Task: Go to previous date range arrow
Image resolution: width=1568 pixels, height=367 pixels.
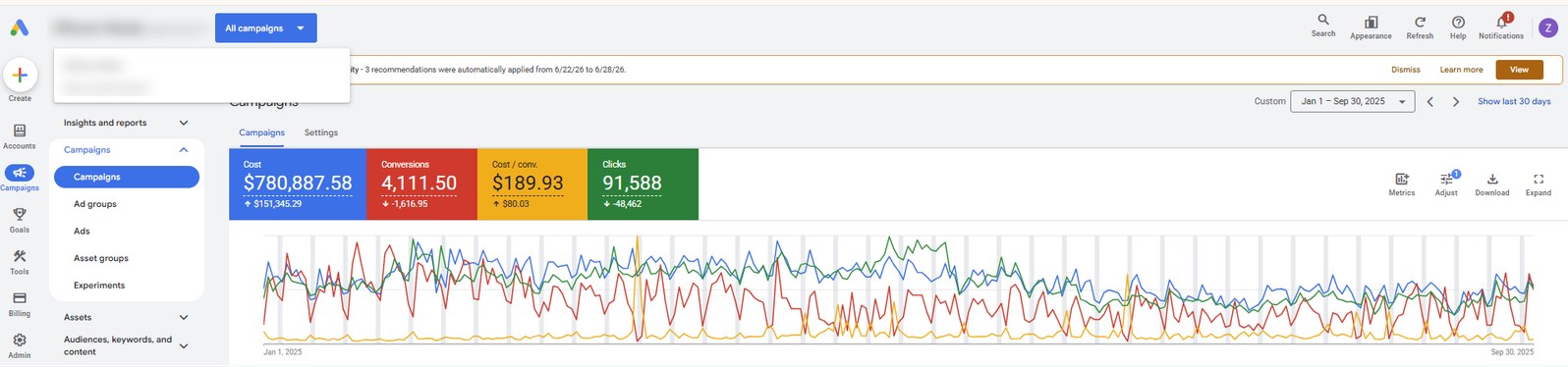Action: tap(1430, 101)
